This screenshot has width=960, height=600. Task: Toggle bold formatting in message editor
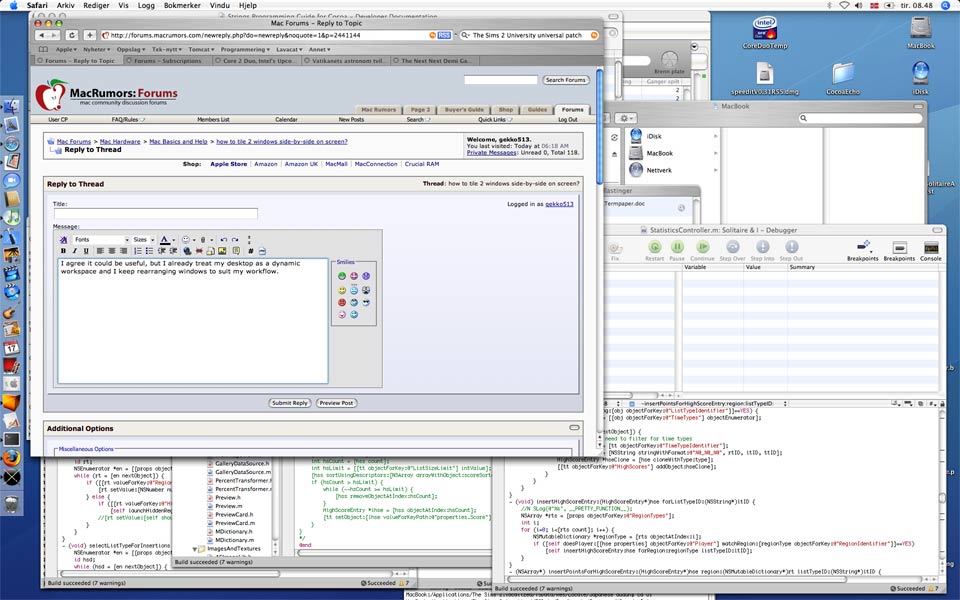(x=63, y=251)
